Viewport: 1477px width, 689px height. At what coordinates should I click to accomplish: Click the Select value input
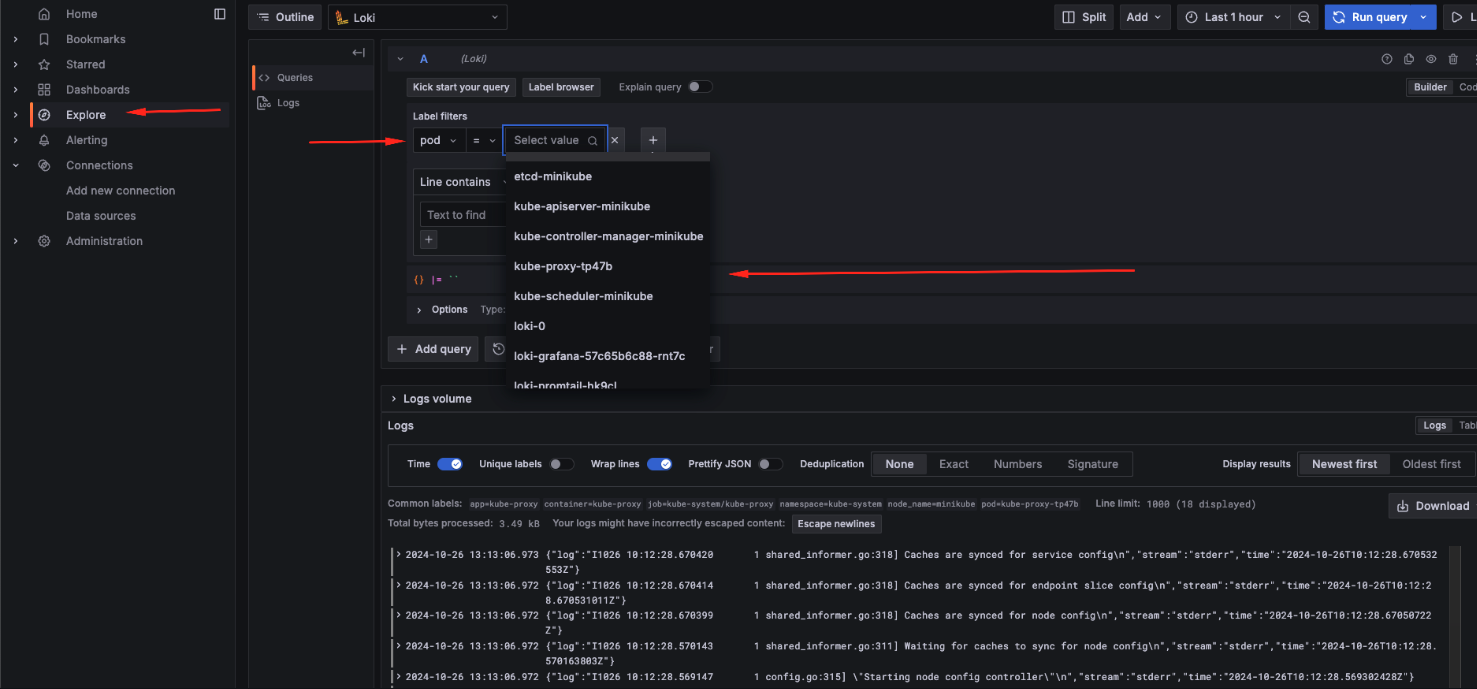[x=555, y=141]
